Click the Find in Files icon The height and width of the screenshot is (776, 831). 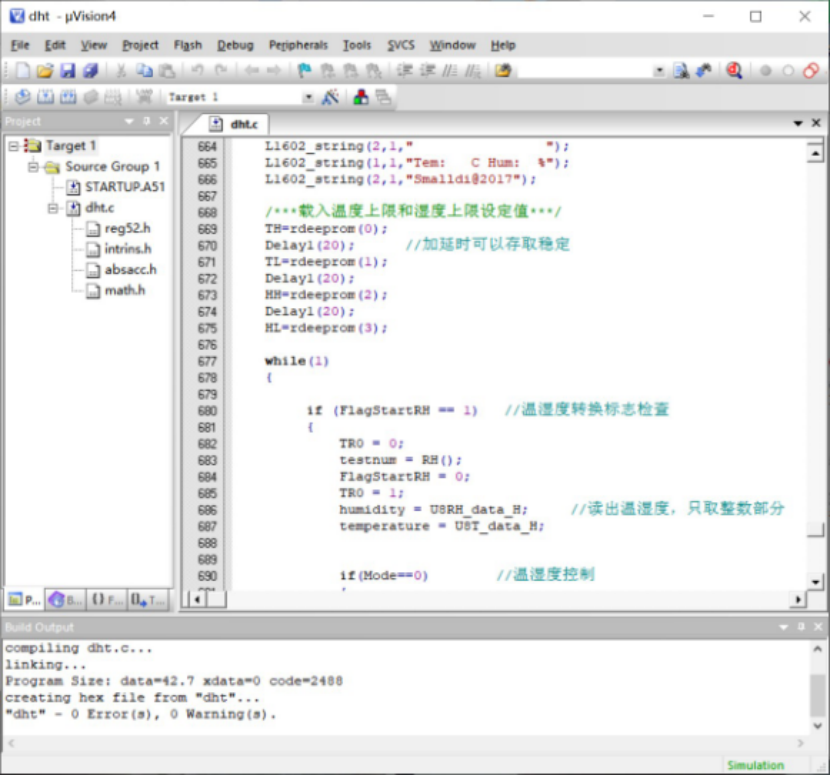pos(681,70)
